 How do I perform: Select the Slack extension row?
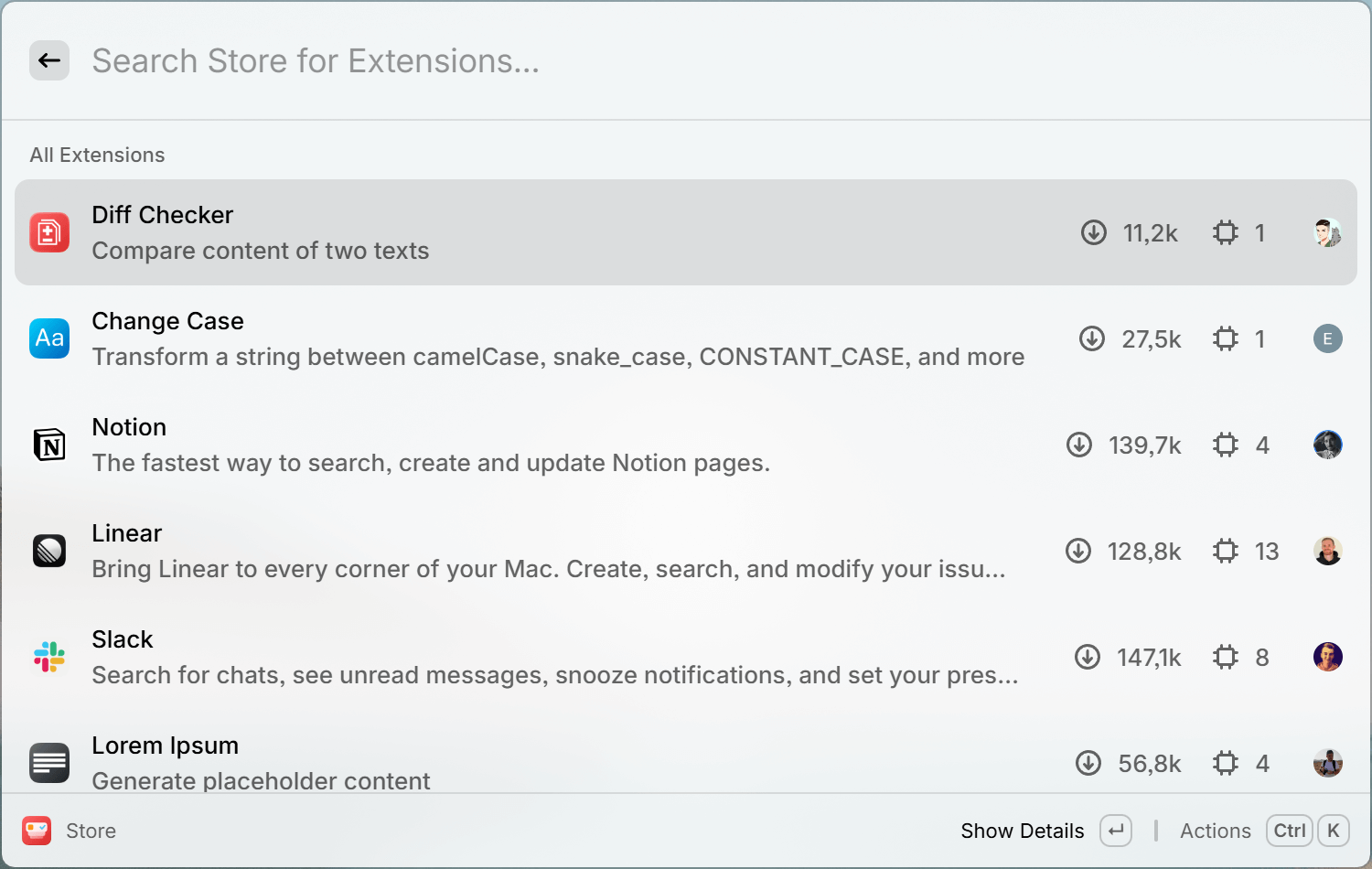pos(686,657)
